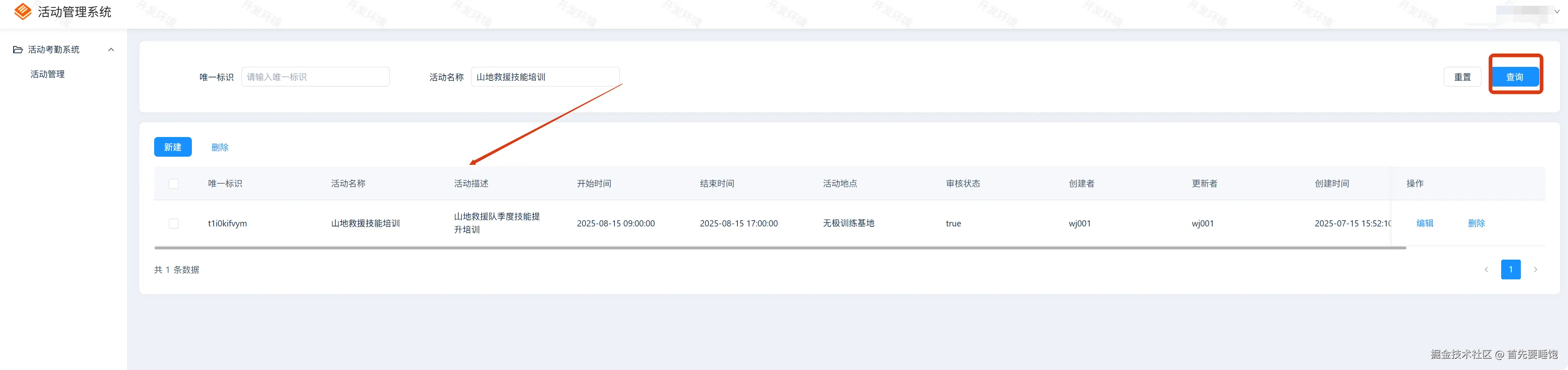Click the 开始时间 column header
Image resolution: width=1568 pixels, height=370 pixels.
click(594, 183)
